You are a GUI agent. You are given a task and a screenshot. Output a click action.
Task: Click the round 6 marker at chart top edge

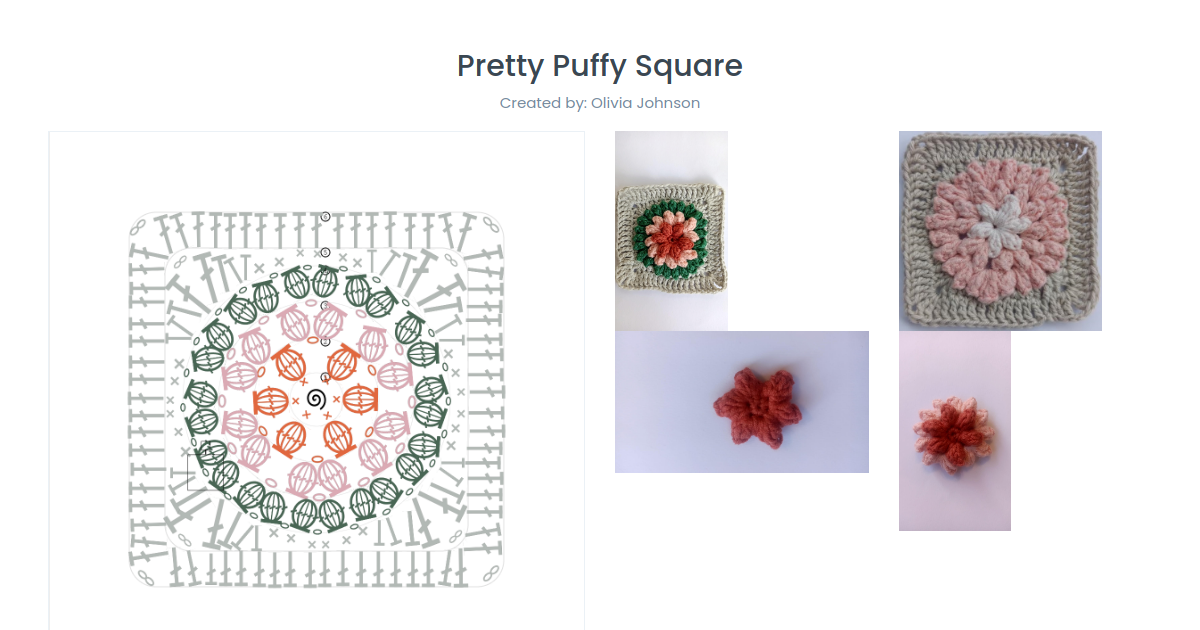pos(325,216)
